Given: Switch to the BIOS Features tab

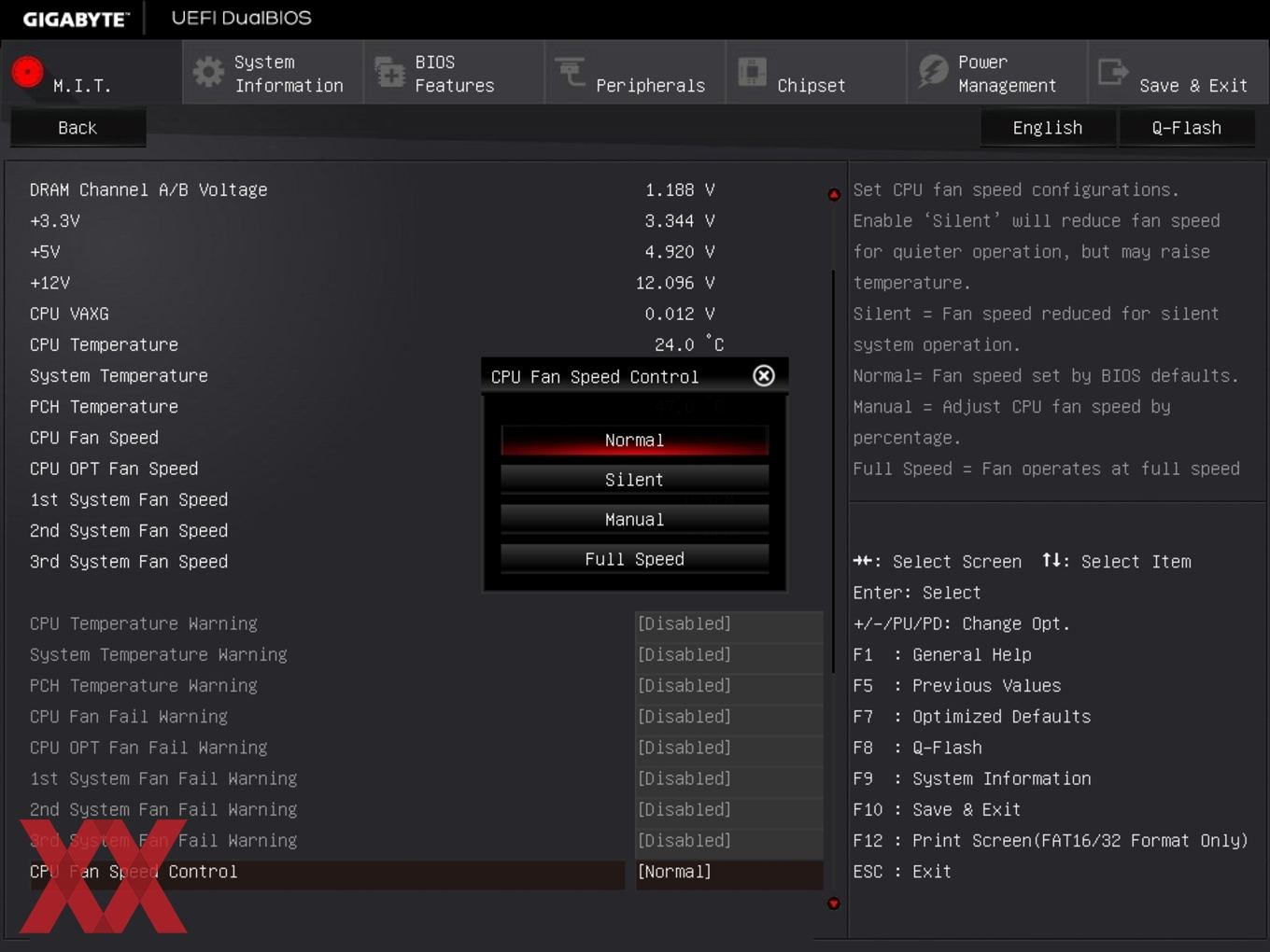Looking at the screenshot, I should point(454,72).
